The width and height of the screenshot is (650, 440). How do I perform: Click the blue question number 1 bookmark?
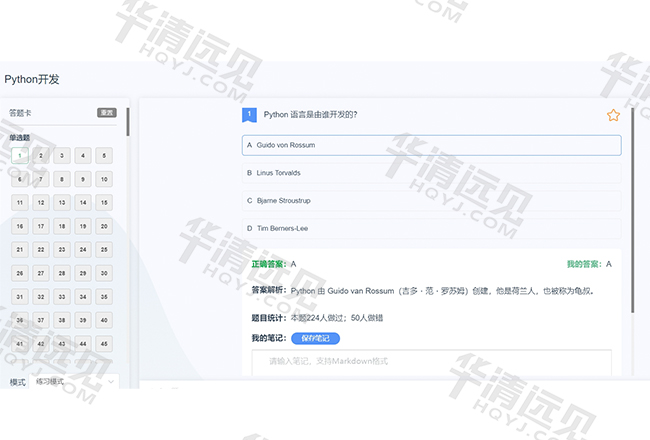point(249,115)
